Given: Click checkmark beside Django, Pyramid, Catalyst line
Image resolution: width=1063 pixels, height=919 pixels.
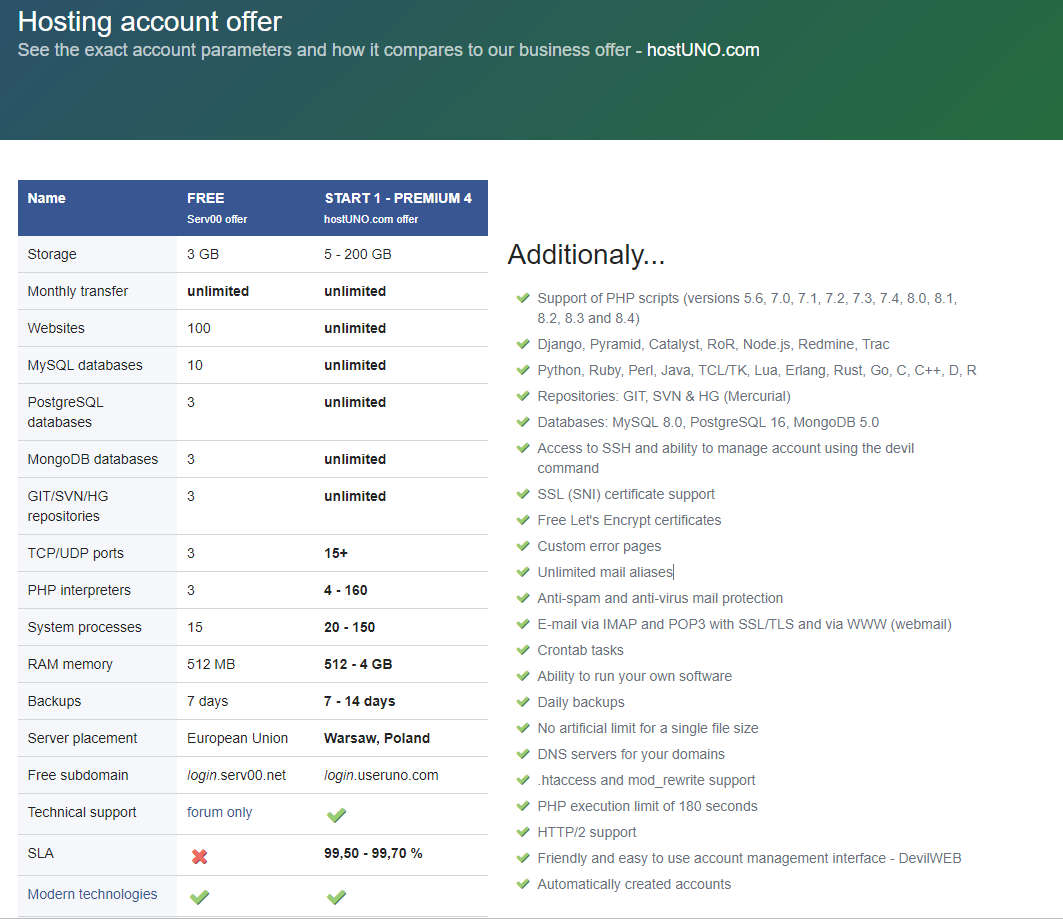Looking at the screenshot, I should click(523, 344).
